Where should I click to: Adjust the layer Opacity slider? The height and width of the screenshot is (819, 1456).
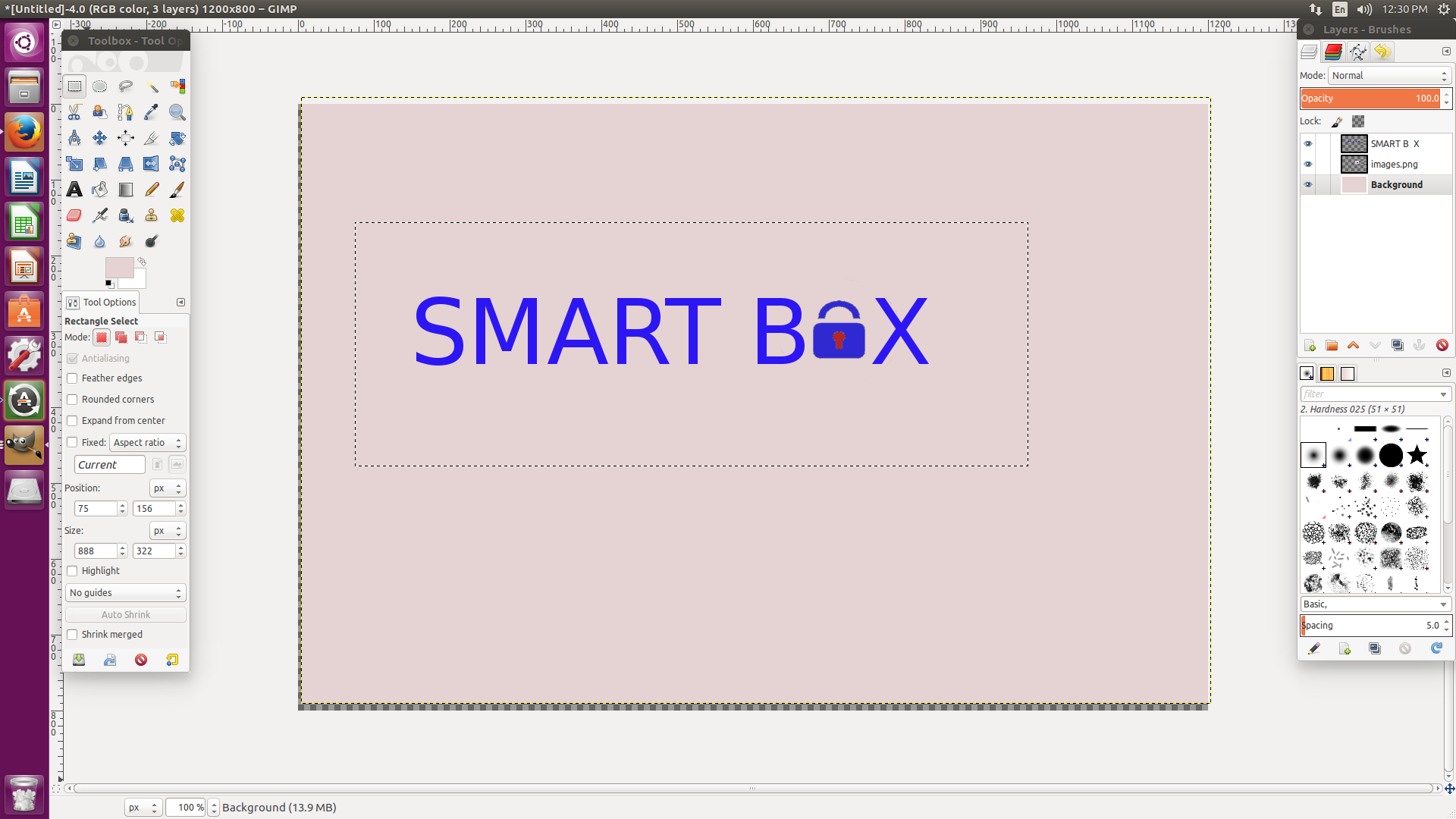(x=1369, y=99)
